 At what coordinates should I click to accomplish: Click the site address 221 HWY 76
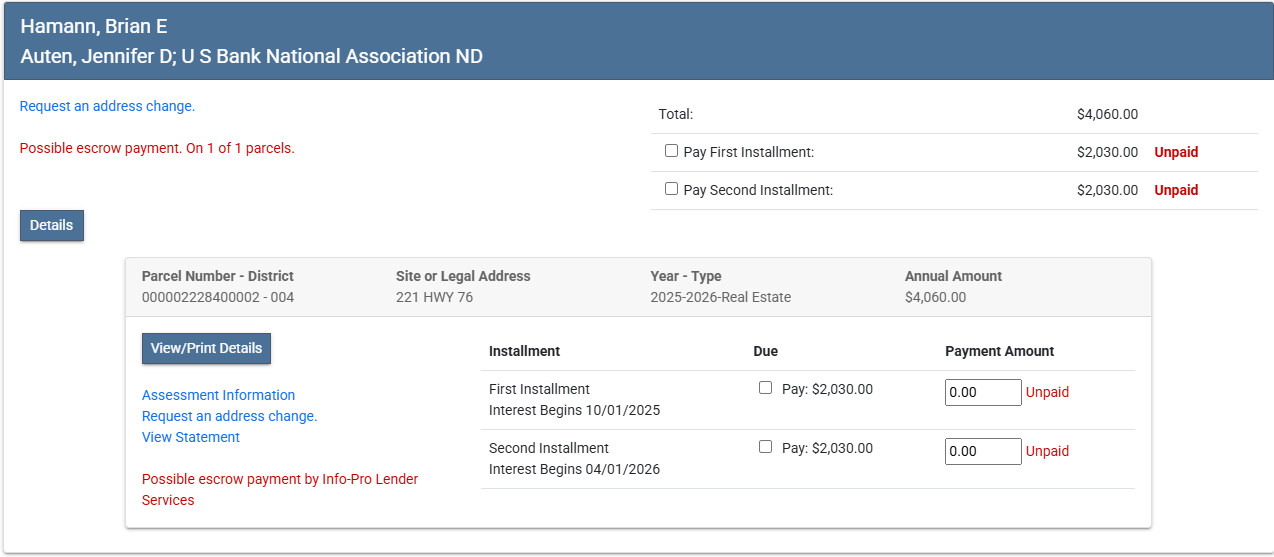434,297
